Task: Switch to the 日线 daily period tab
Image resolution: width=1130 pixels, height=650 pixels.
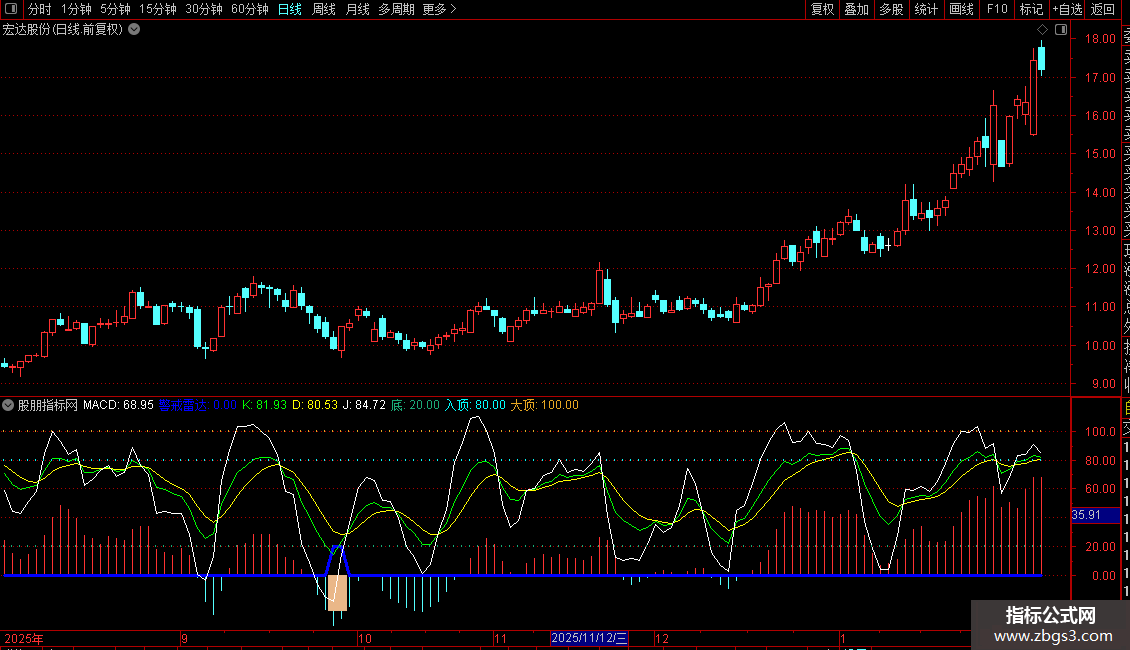Action: (290, 9)
